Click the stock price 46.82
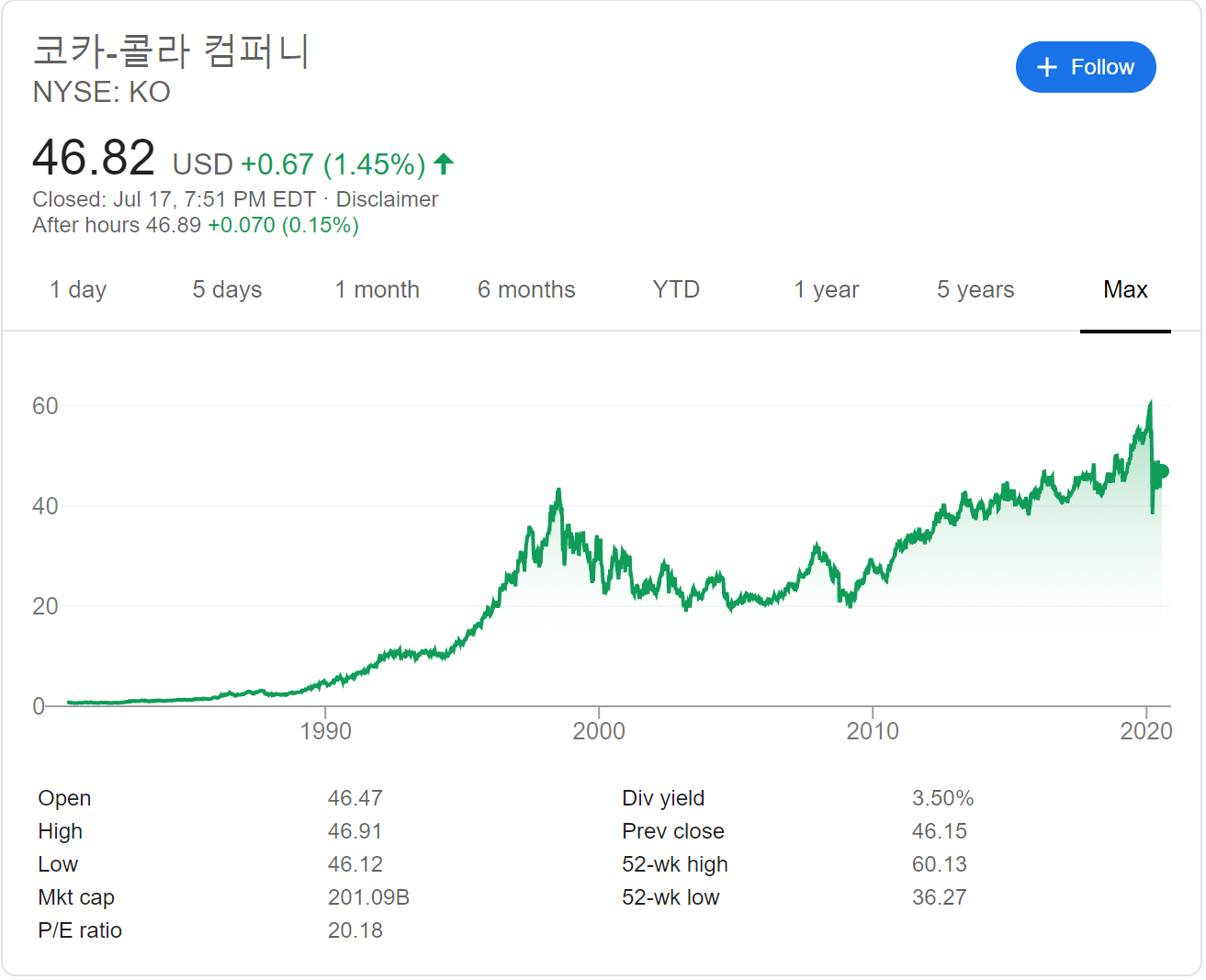Viewport: 1206px width, 980px height. pos(94,157)
